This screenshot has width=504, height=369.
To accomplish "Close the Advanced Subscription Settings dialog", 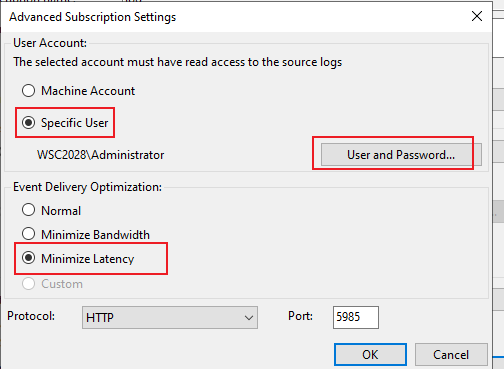I will (x=477, y=16).
